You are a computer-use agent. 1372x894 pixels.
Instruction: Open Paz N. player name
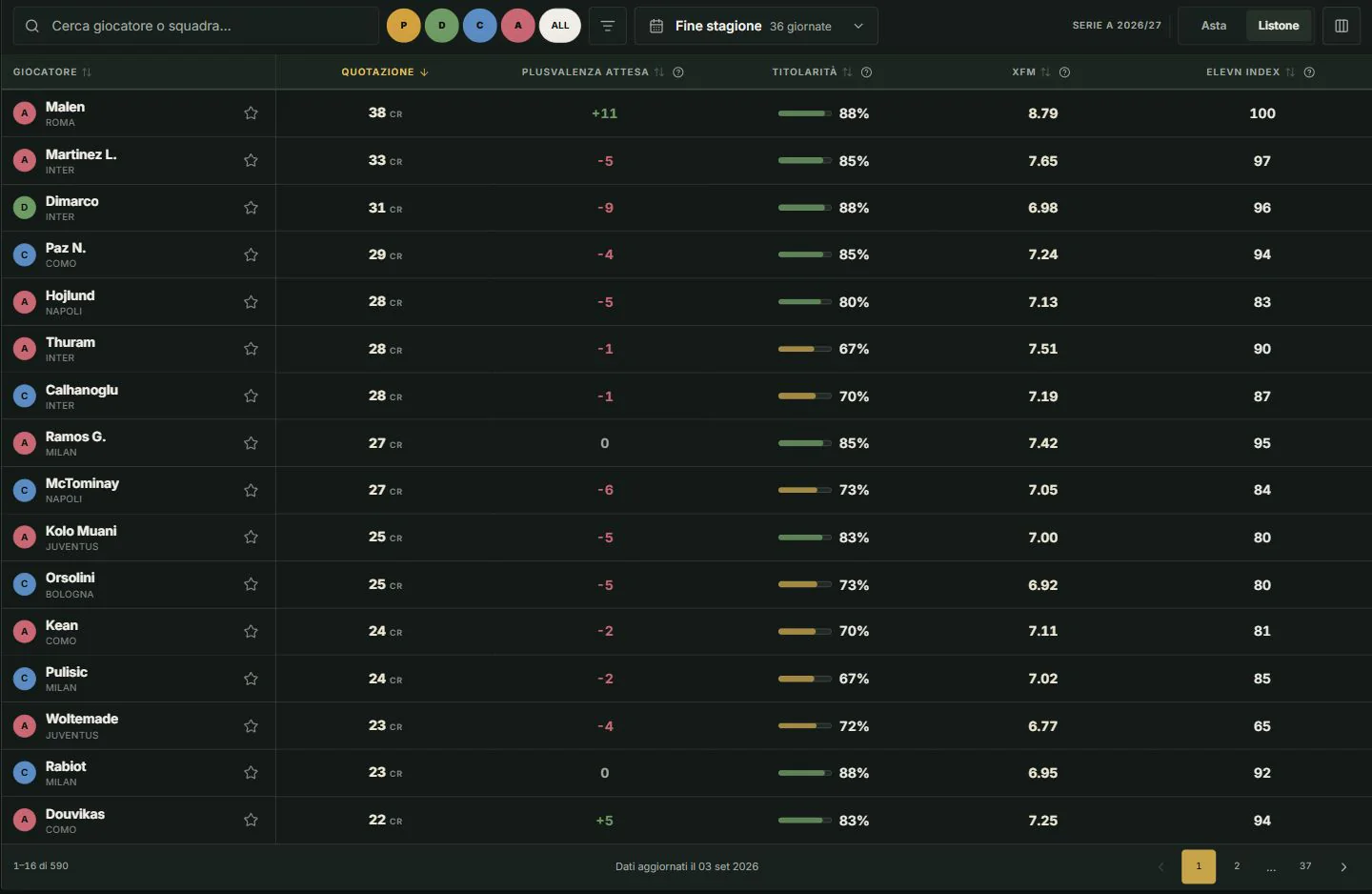(66, 248)
